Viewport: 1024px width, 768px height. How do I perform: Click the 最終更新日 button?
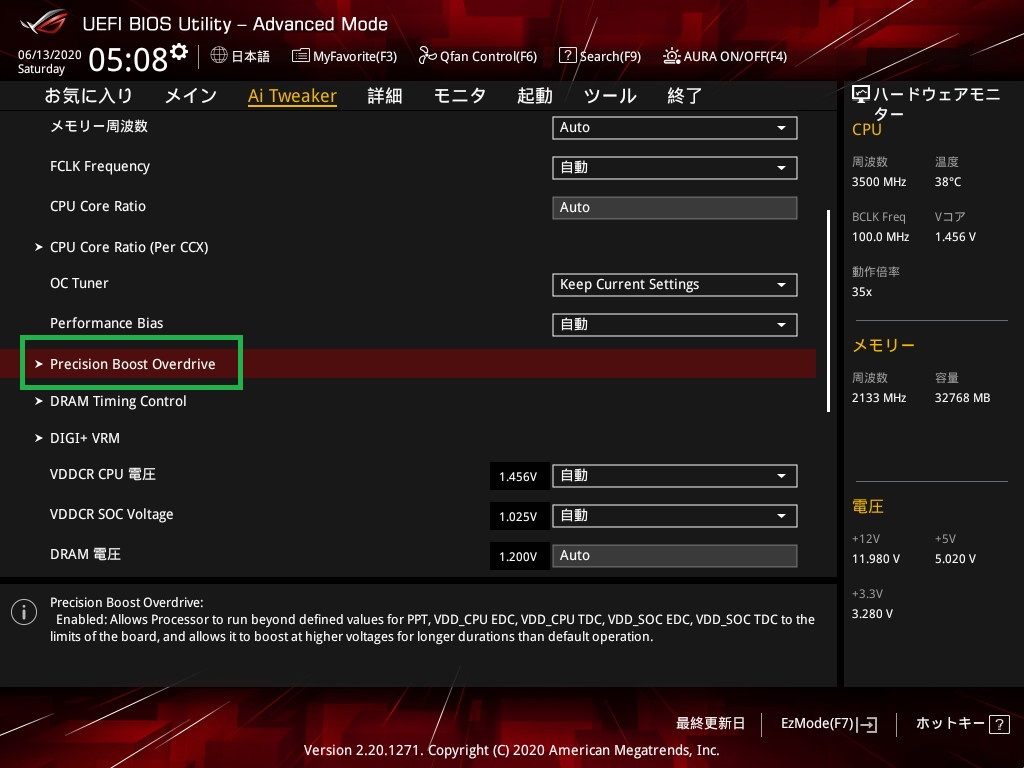pyautogui.click(x=710, y=724)
